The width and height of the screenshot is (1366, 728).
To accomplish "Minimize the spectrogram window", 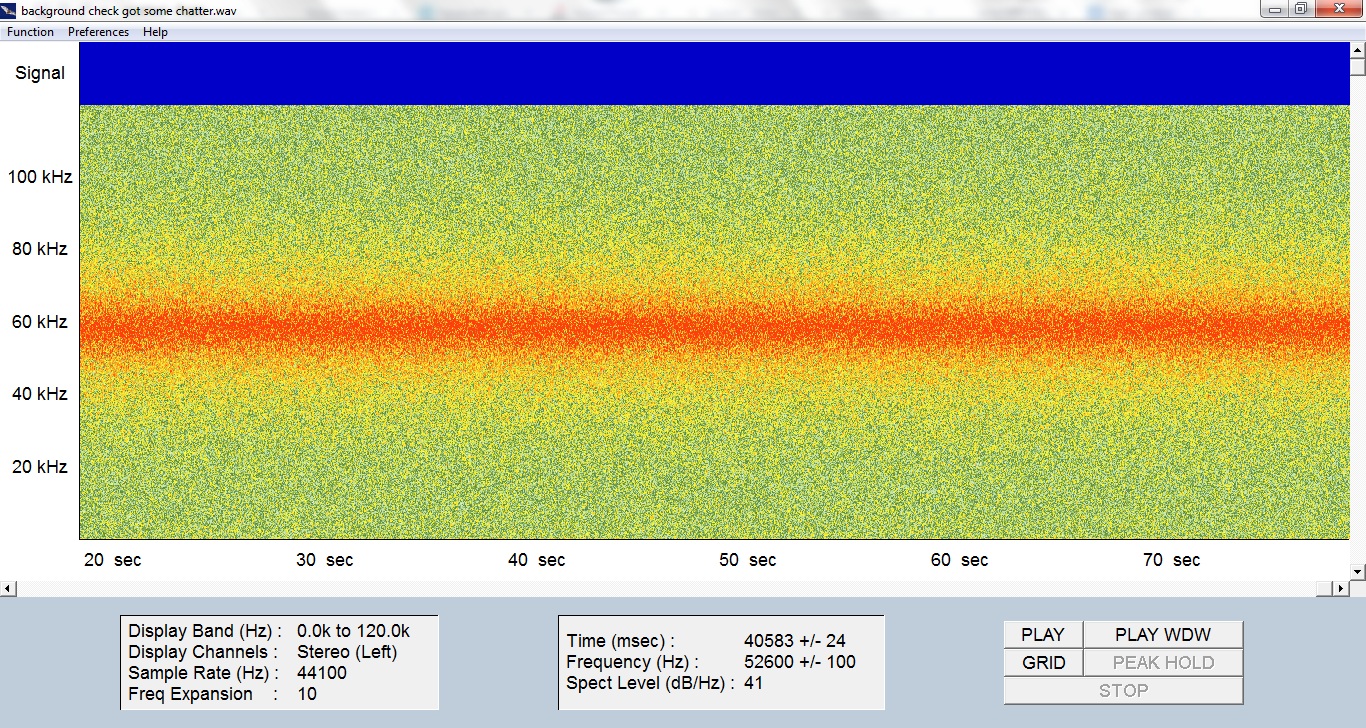I will (1274, 9).
